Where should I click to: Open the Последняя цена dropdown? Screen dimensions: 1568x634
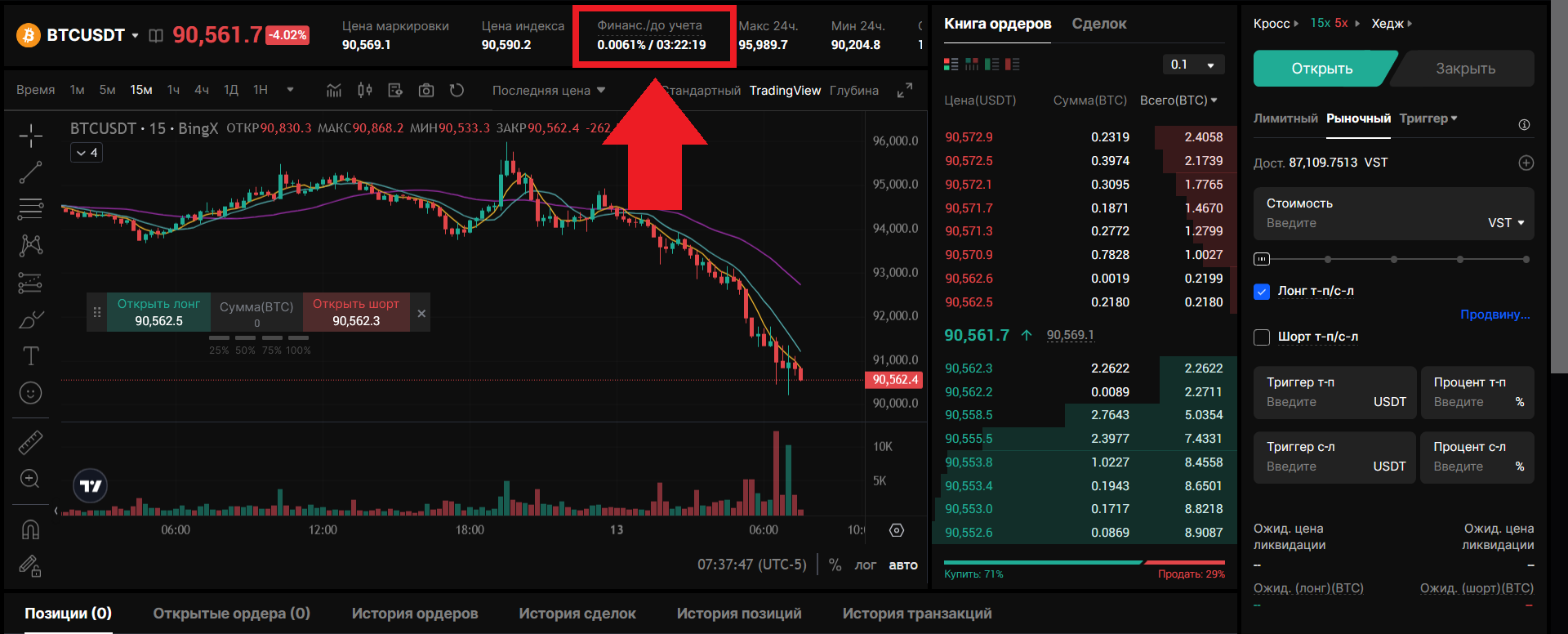click(x=549, y=91)
